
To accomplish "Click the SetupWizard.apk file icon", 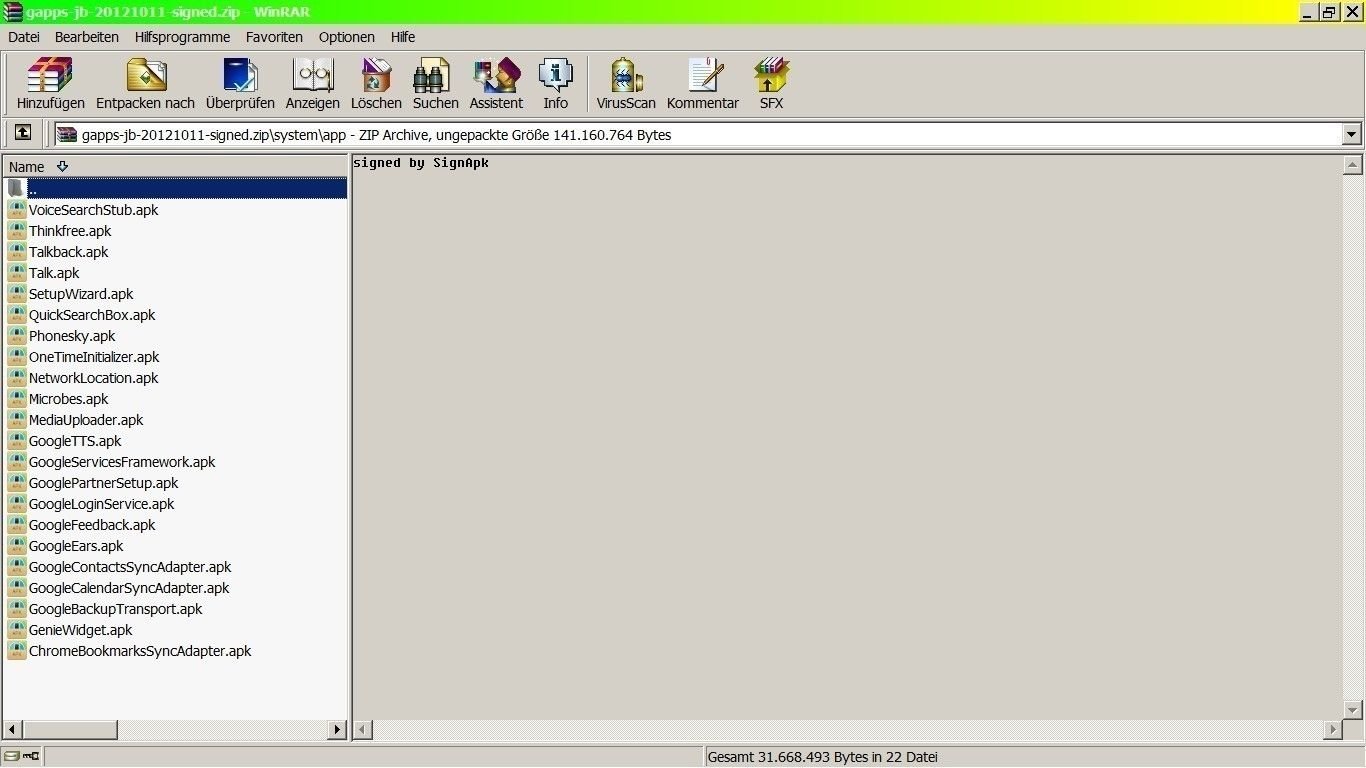I will click(x=17, y=294).
